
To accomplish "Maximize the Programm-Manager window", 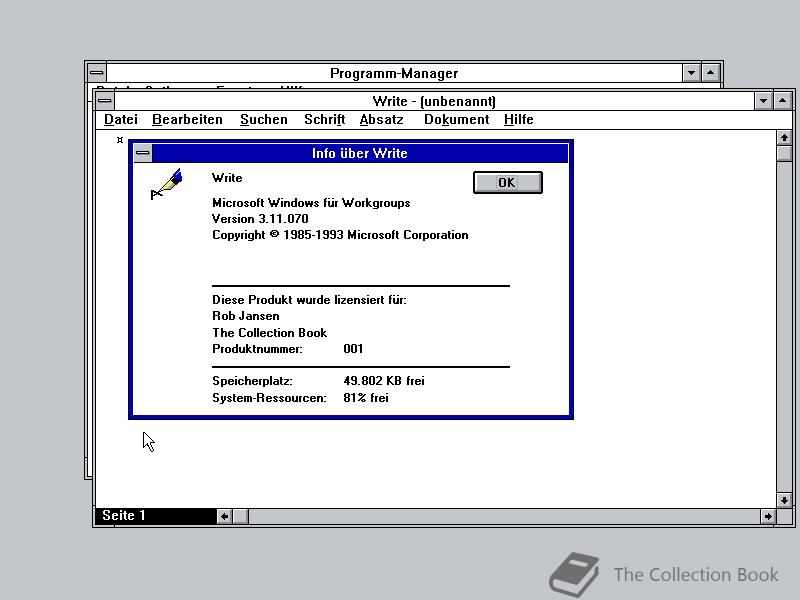I will (711, 73).
